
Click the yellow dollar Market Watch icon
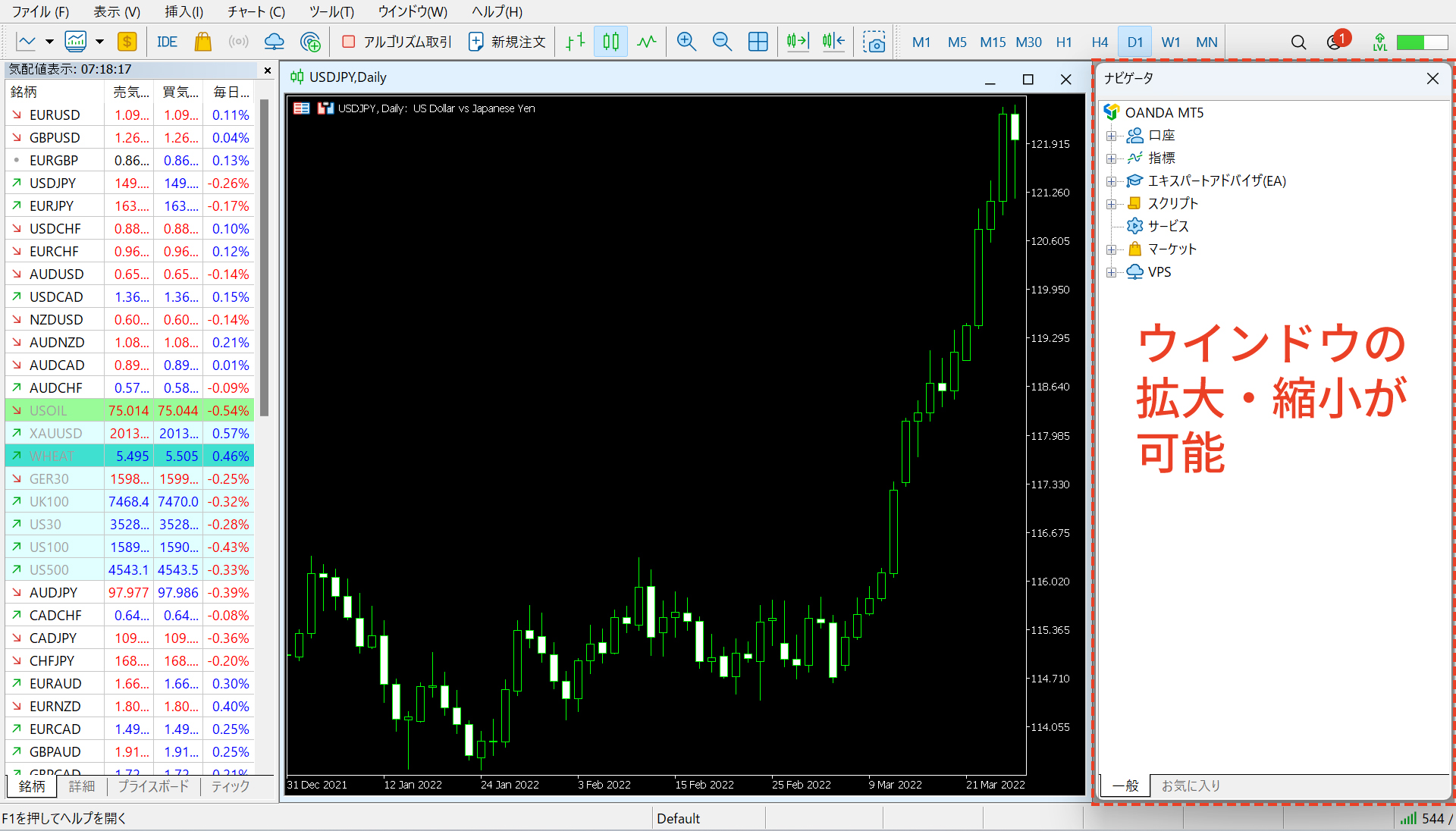tap(127, 42)
